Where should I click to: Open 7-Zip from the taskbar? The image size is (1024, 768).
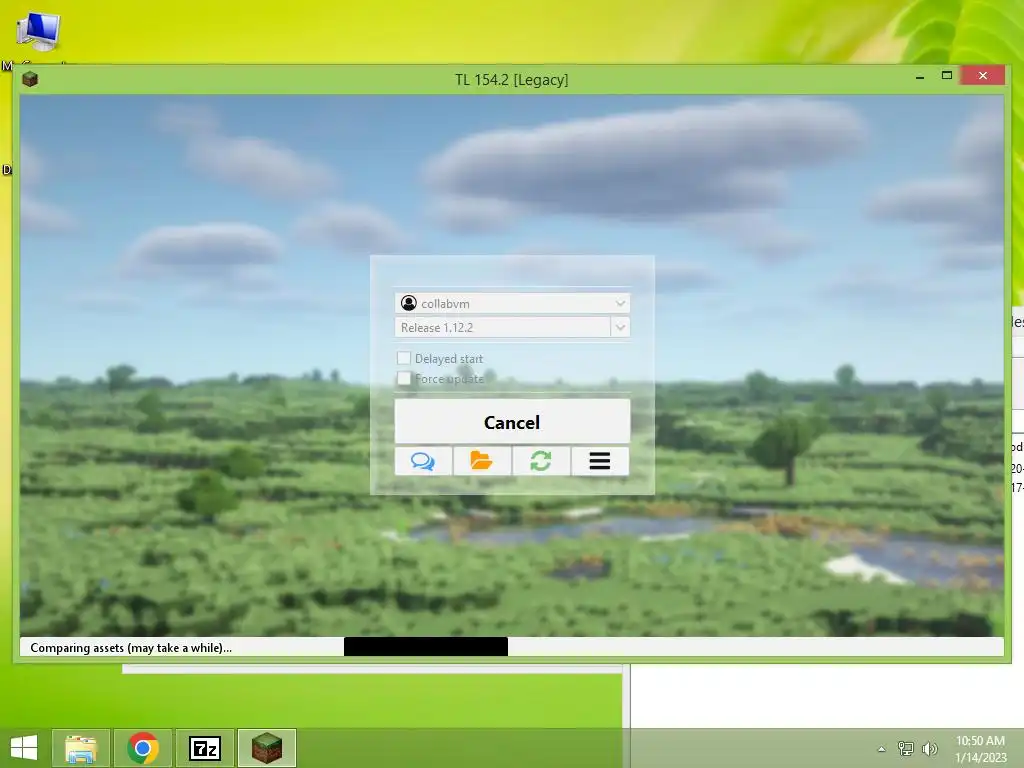[x=205, y=748]
